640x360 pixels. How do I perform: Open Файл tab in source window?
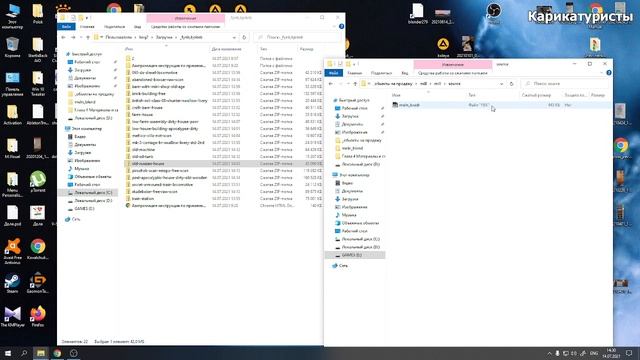333,73
